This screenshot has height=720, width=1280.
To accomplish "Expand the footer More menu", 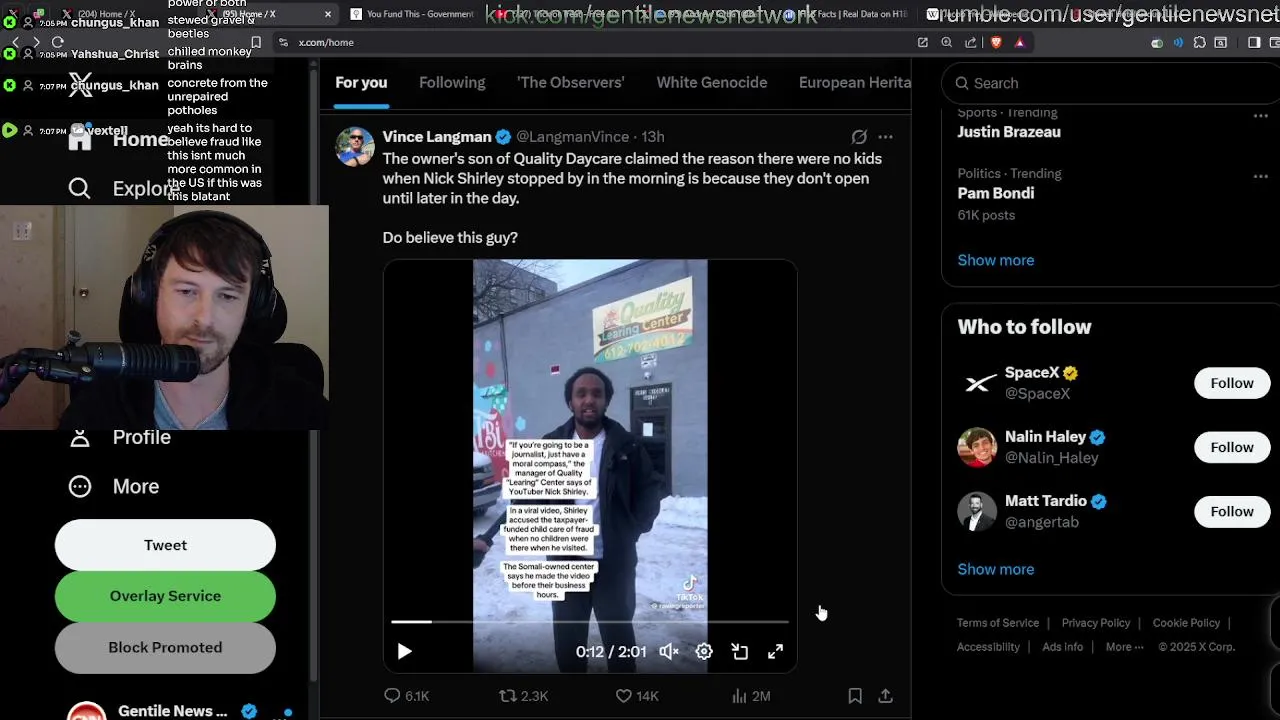I will tap(1124, 647).
